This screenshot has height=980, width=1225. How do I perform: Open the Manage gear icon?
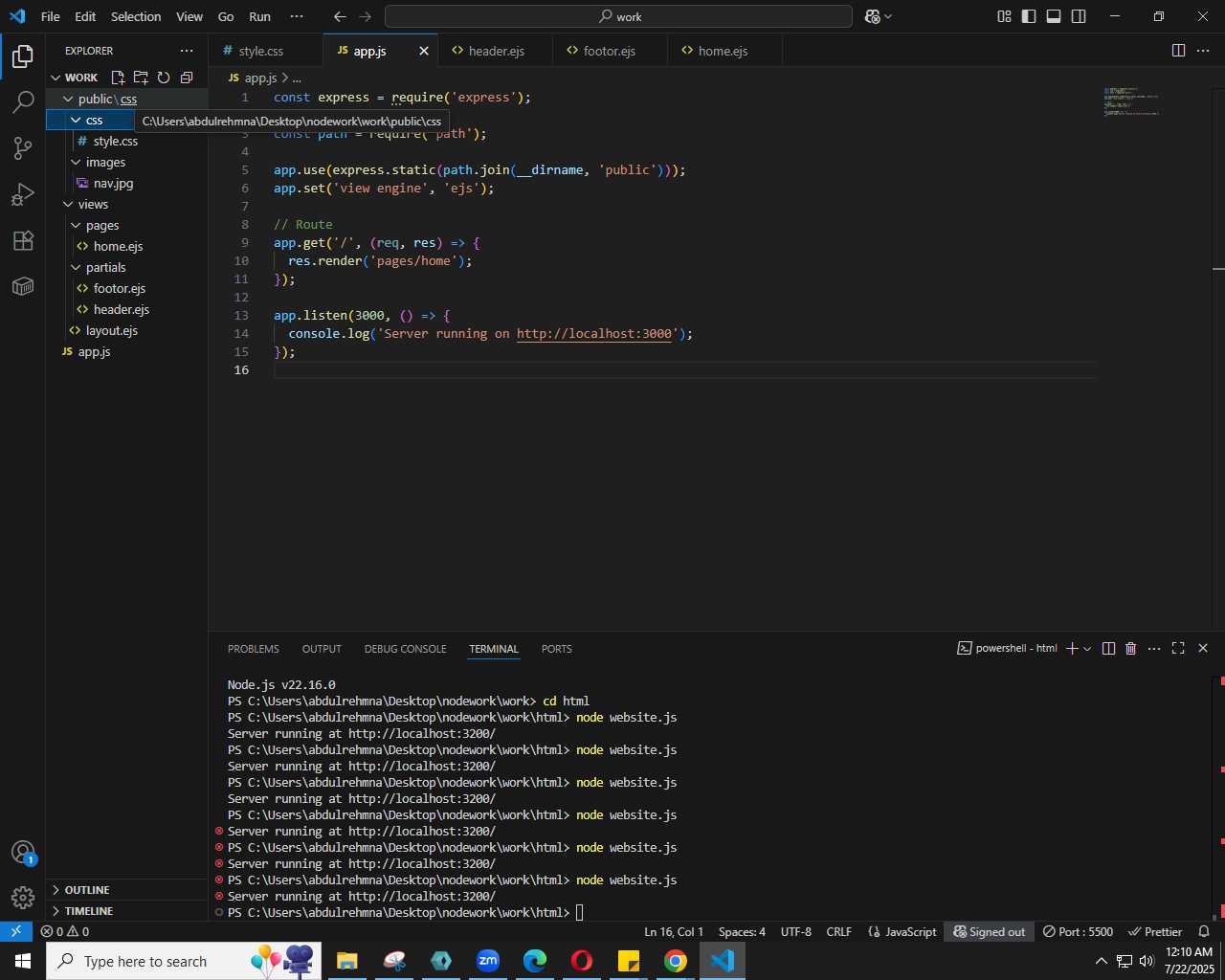tap(23, 898)
